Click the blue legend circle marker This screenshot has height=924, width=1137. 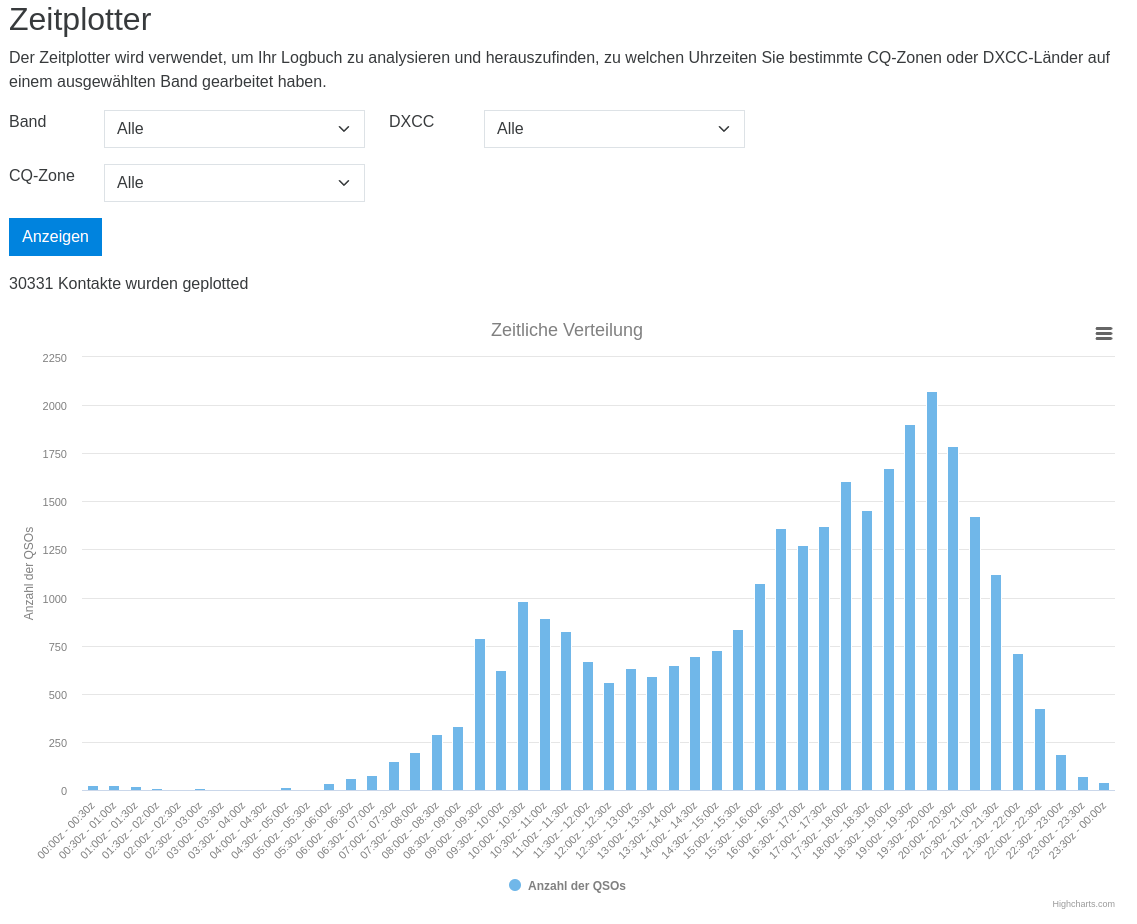515,885
